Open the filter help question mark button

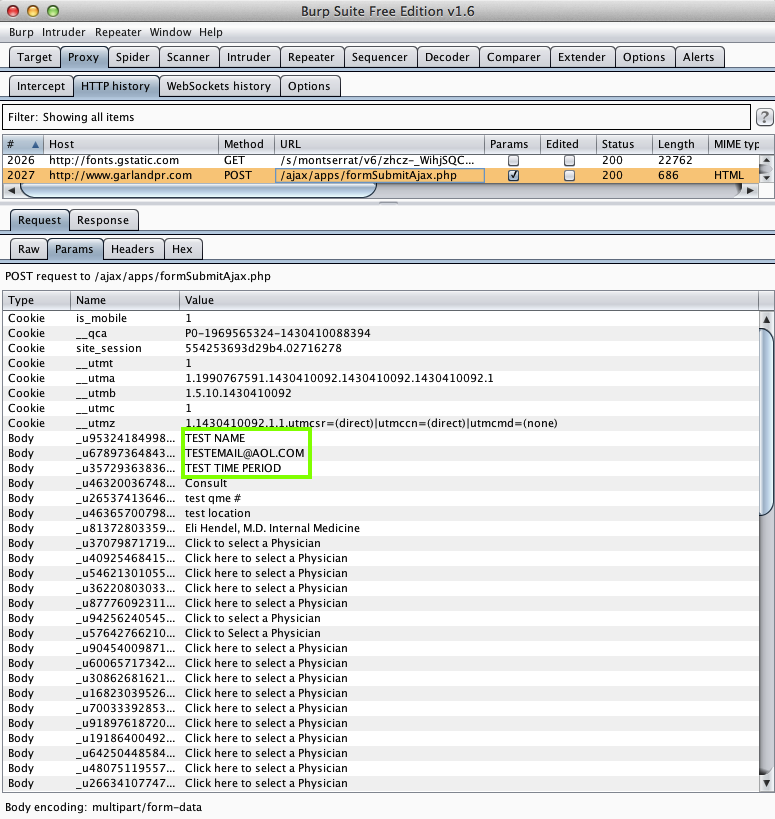tap(764, 118)
